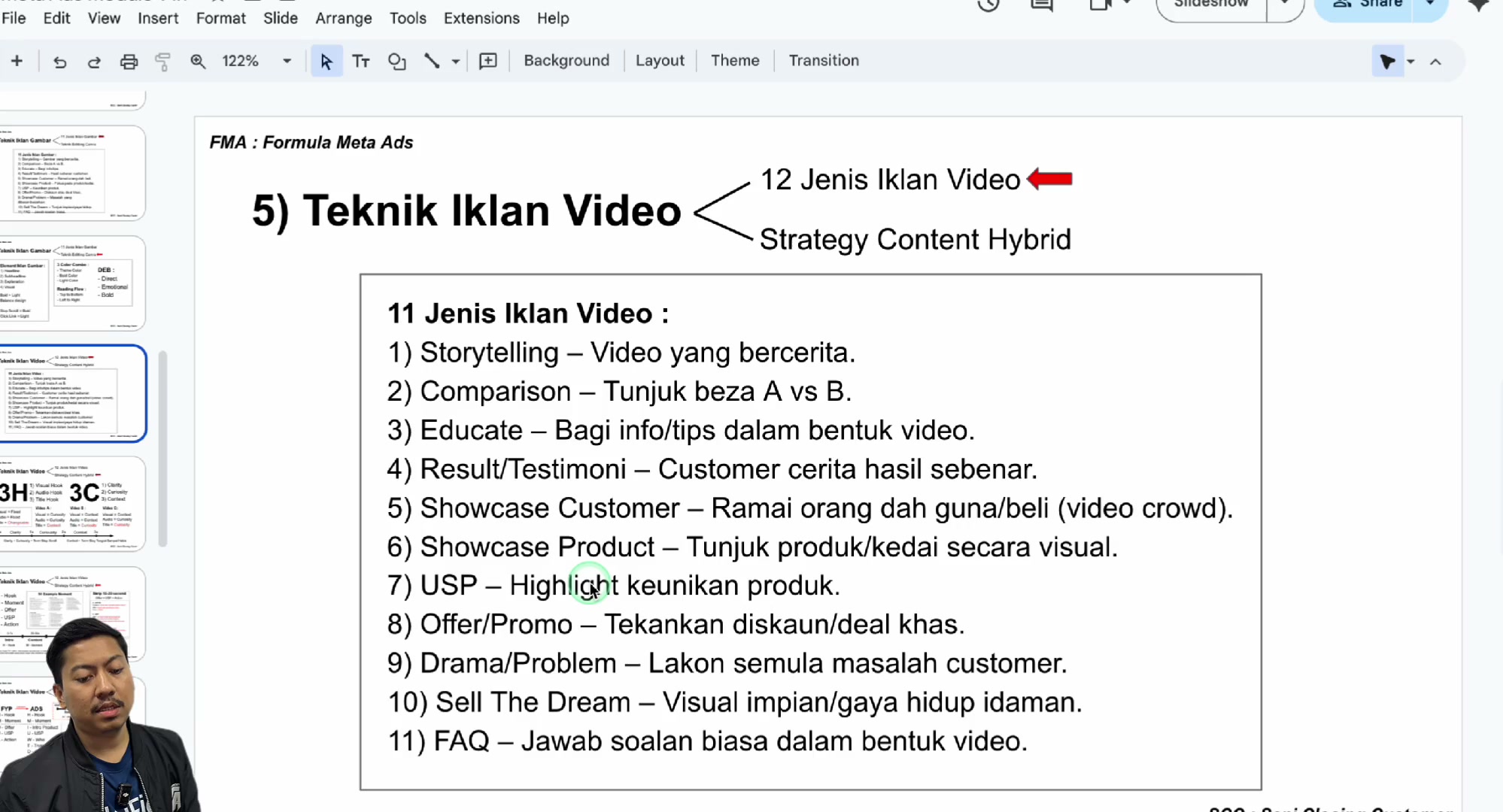Viewport: 1503px width, 812px height.
Task: Expand line tool options arrow
Action: 456,62
